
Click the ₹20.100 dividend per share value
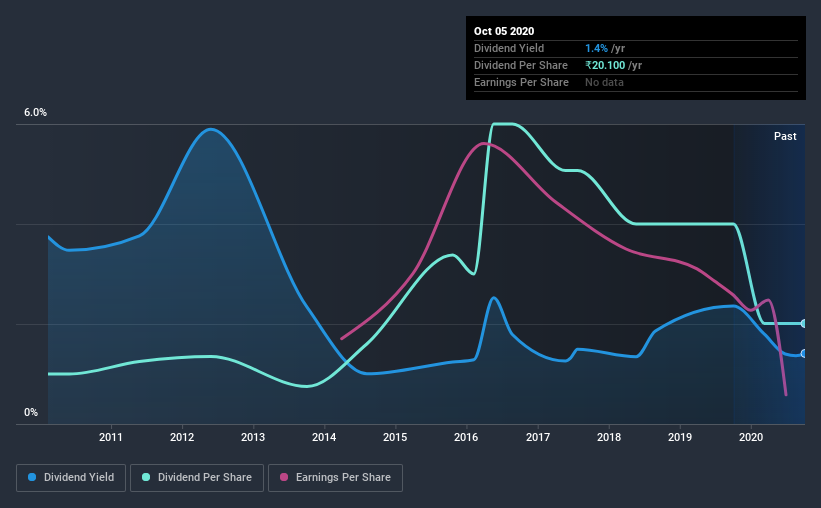pos(605,65)
